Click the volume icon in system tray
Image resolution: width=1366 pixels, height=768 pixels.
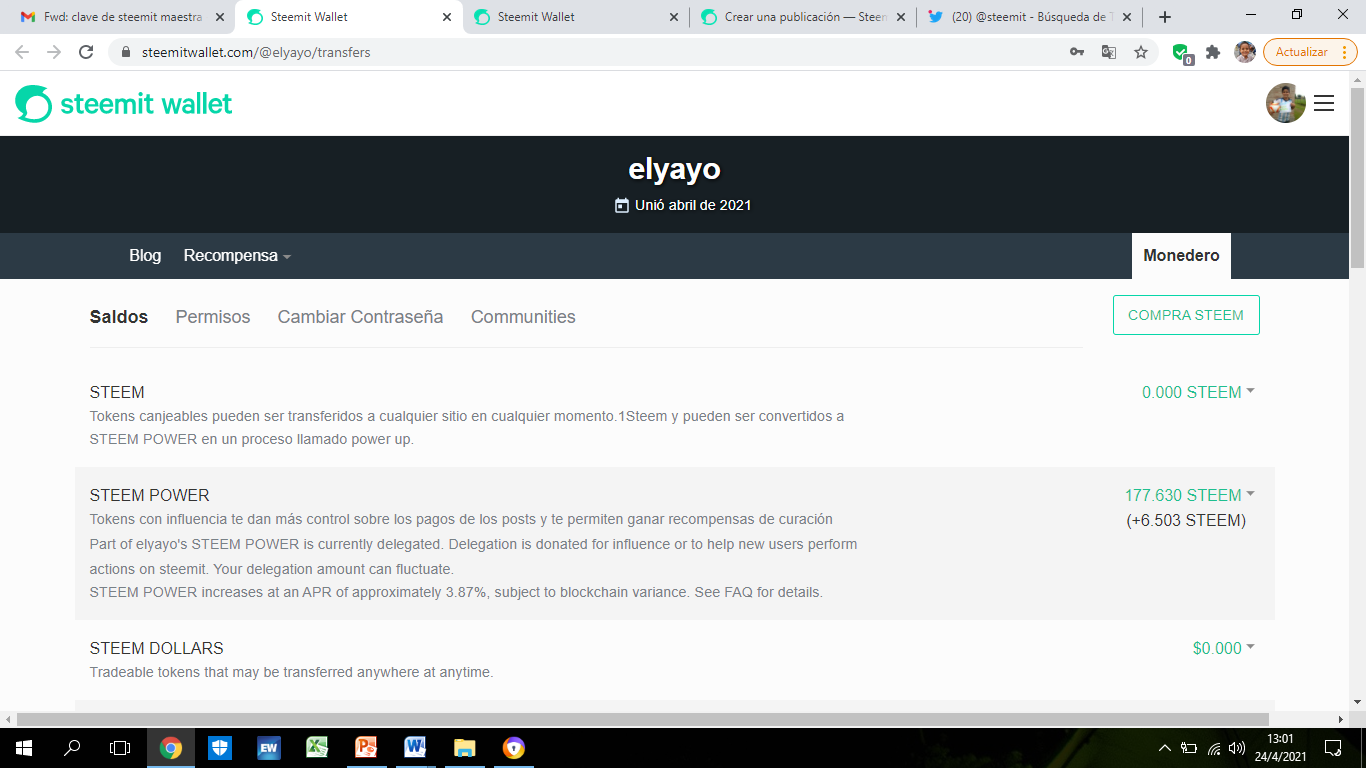tap(1237, 748)
